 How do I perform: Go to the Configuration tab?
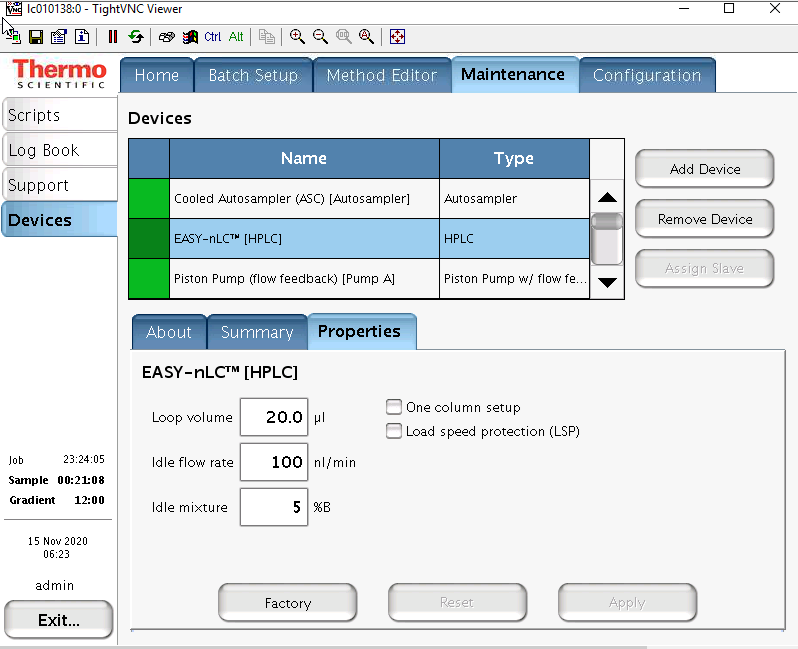click(x=647, y=75)
